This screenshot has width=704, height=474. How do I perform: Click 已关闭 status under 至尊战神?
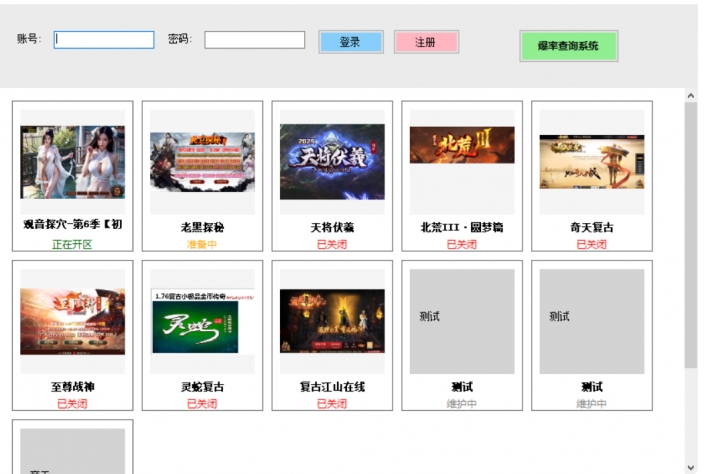[72, 404]
